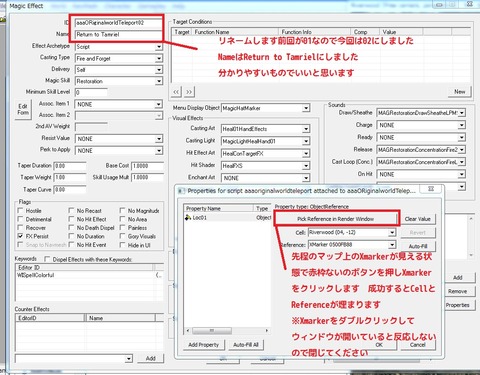The image size is (480, 375).
Task: Toggle the Painless checkbox
Action: 122,228
